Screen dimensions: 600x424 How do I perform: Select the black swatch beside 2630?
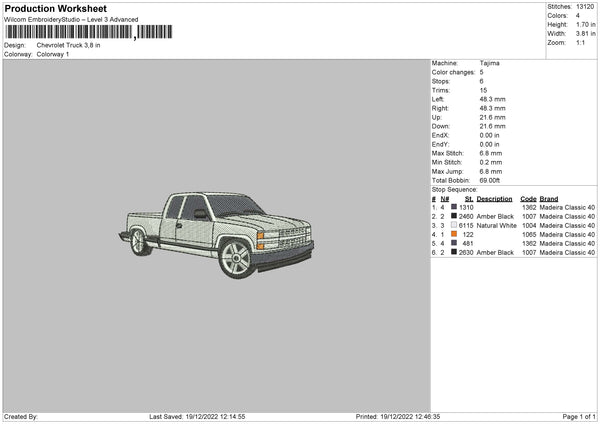(x=454, y=252)
